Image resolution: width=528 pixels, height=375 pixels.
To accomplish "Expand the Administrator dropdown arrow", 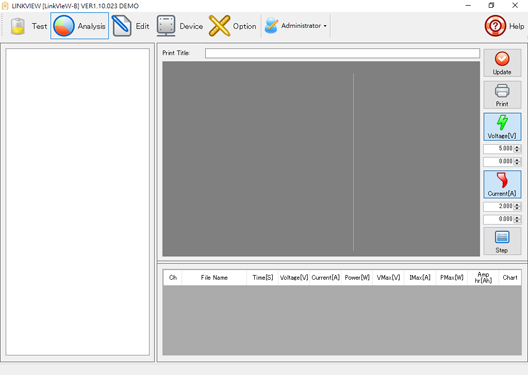I will [325, 26].
